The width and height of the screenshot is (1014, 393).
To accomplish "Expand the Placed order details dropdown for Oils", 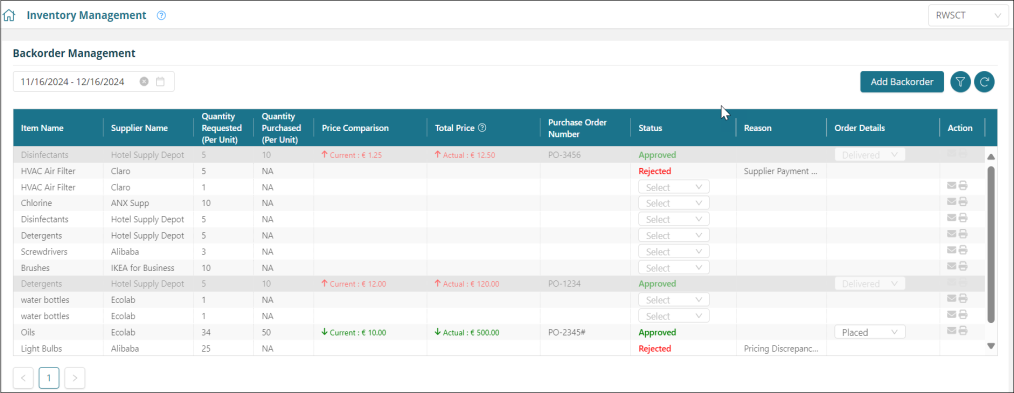I will (870, 332).
